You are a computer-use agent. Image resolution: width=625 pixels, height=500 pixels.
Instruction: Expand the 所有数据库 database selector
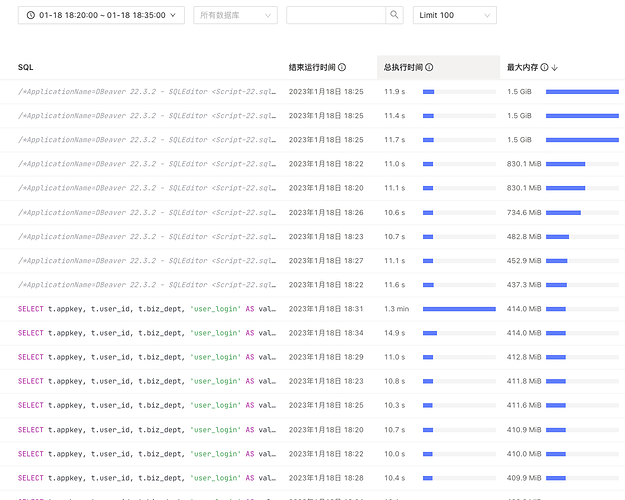pos(235,15)
